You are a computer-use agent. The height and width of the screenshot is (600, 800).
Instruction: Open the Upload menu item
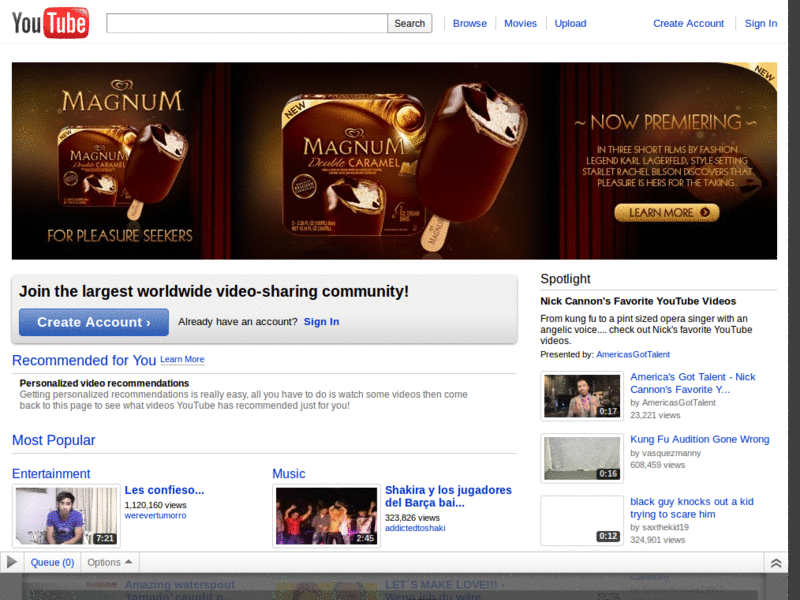[x=570, y=23]
